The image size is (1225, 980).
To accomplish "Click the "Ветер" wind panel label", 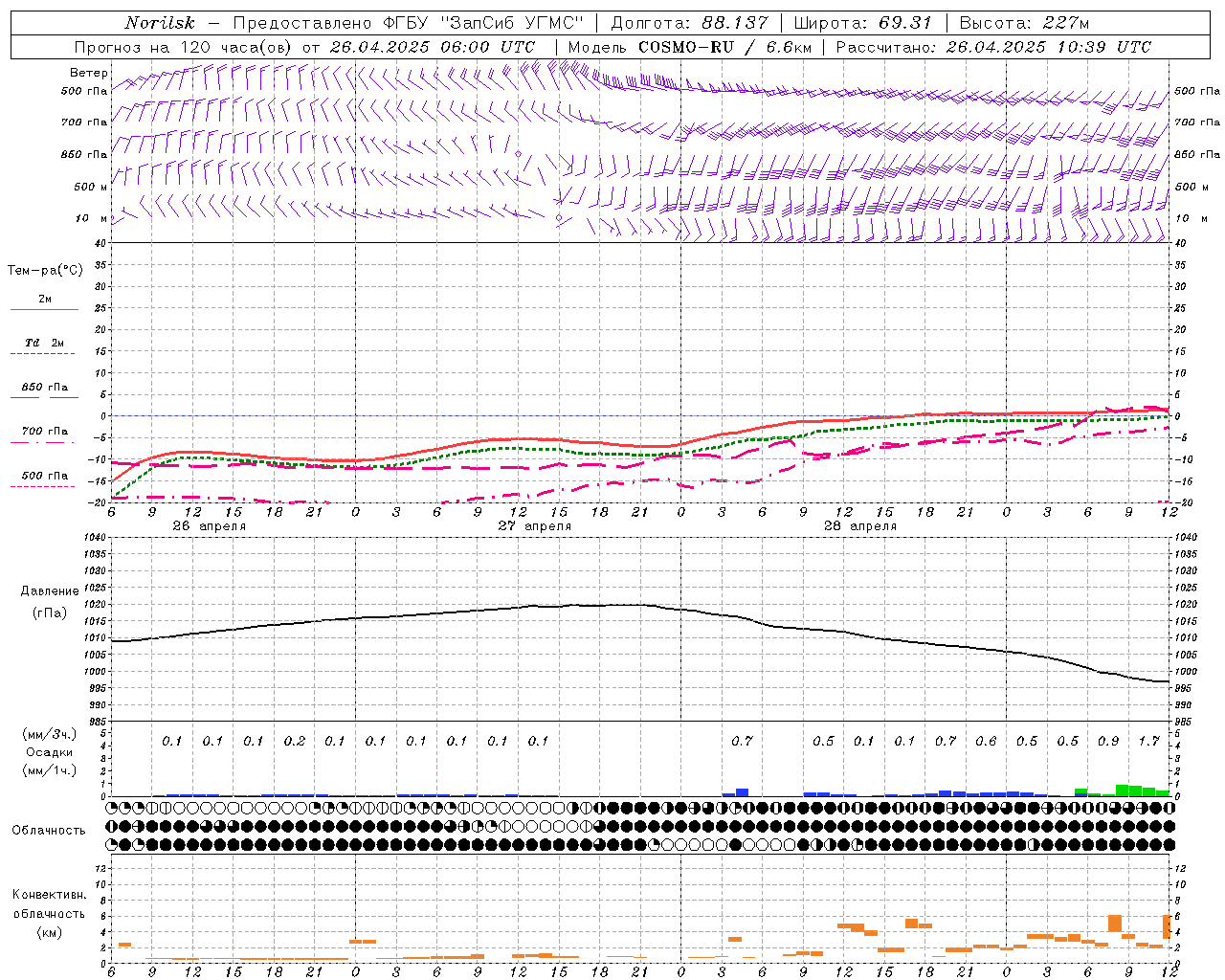I will pyautogui.click(x=88, y=73).
